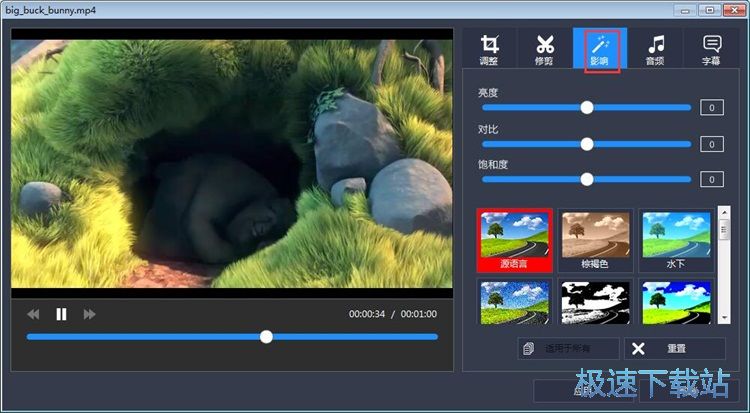Click the video seek bar handle
750x413 pixels.
pos(266,337)
